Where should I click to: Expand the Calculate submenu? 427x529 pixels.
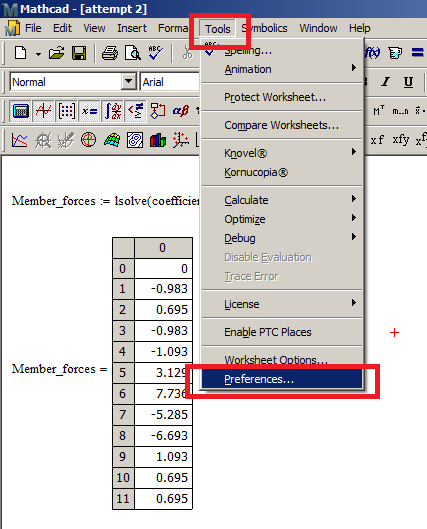pos(282,200)
